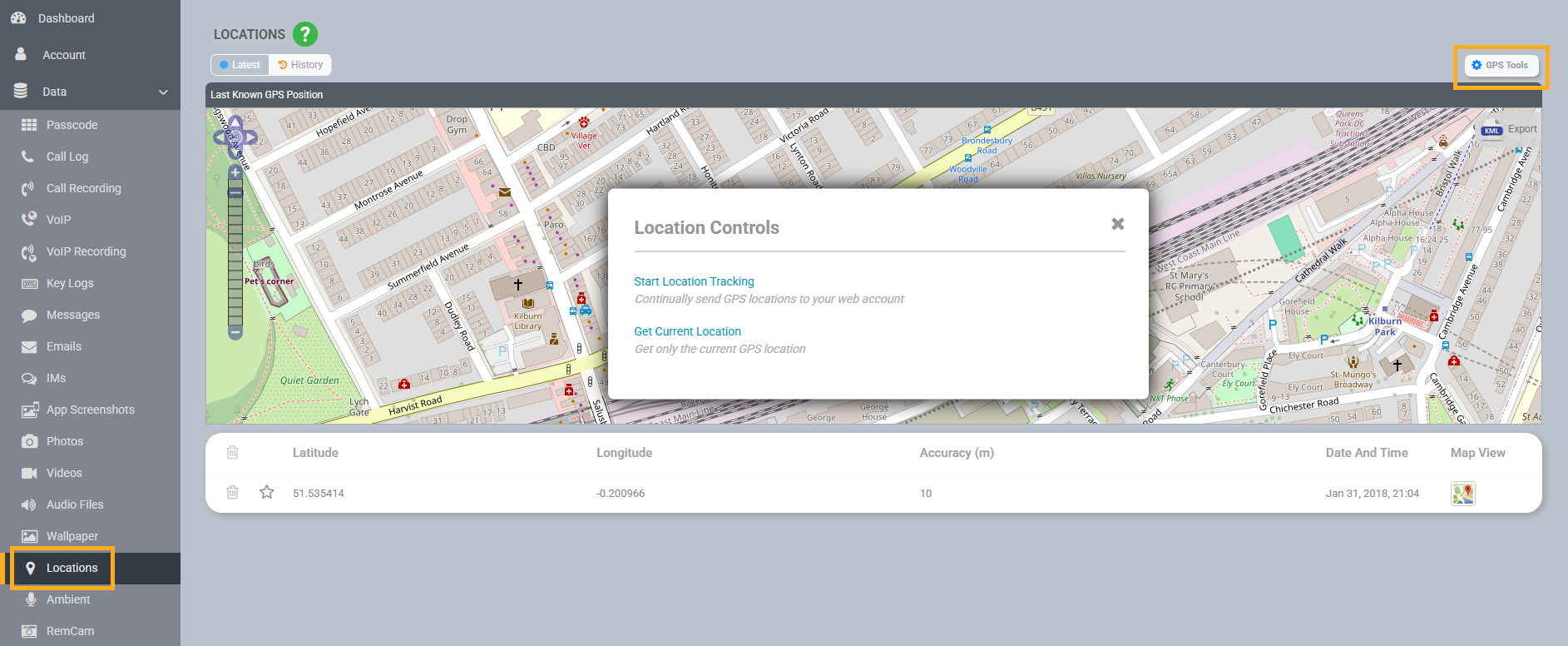Viewport: 1568px width, 646px height.
Task: Click the Last Known GPS Position header
Action: (x=266, y=95)
